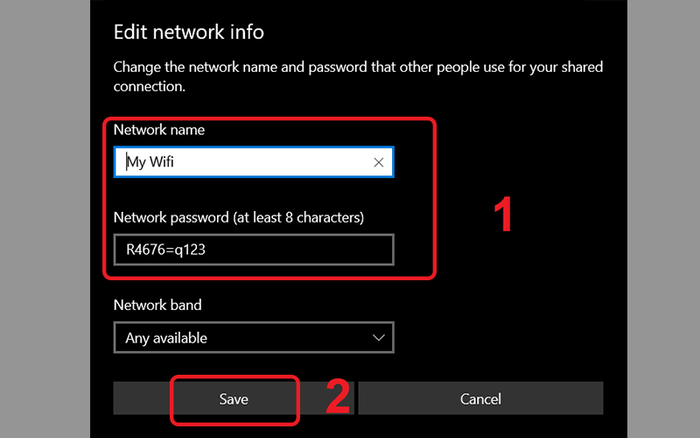Screen dimensions: 700x438
Task: Click the gray area left of the dialog
Action: 45,220
